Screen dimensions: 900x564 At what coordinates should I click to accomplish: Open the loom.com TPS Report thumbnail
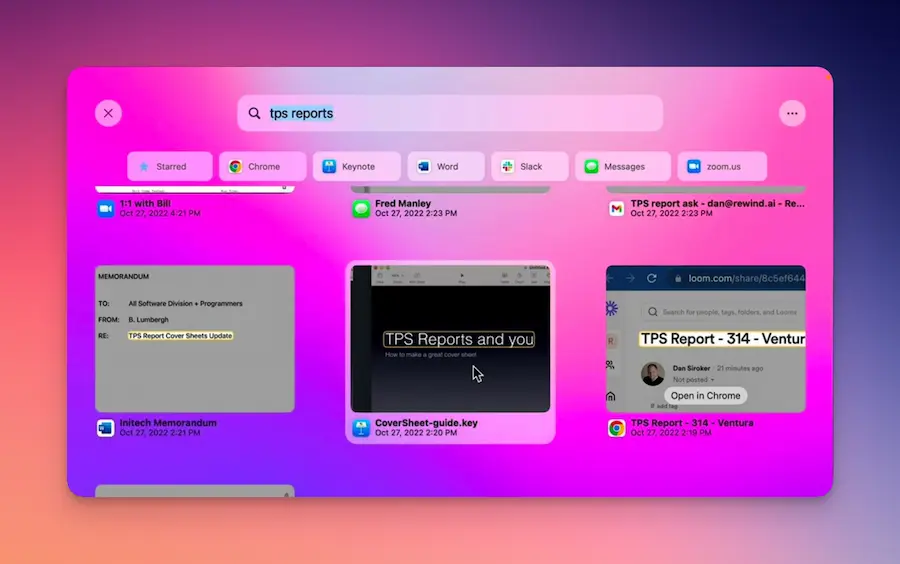[706, 339]
